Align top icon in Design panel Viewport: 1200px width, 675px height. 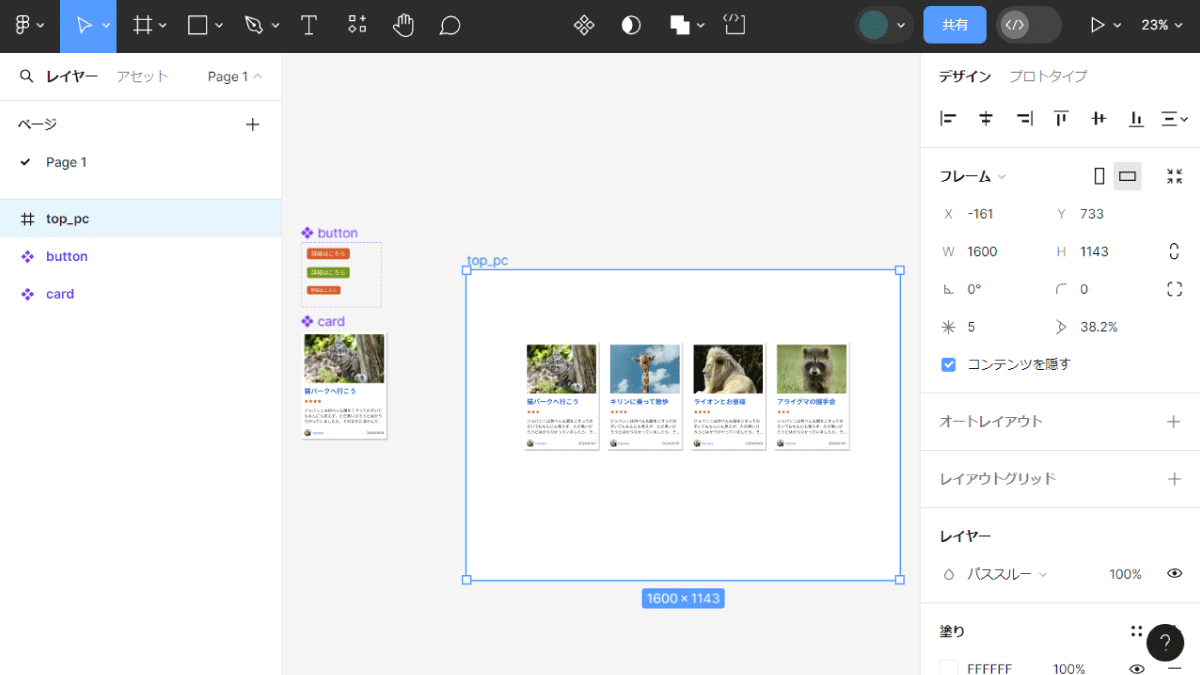(1061, 119)
